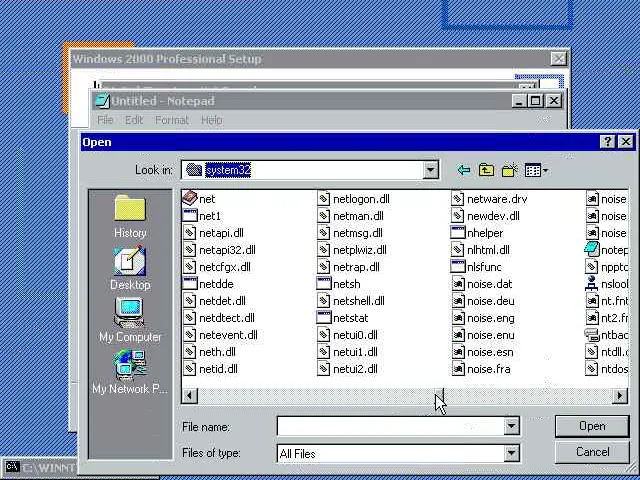This screenshot has height=480, width=640.
Task: Open the View menu icon dropdown
Action: 536,170
